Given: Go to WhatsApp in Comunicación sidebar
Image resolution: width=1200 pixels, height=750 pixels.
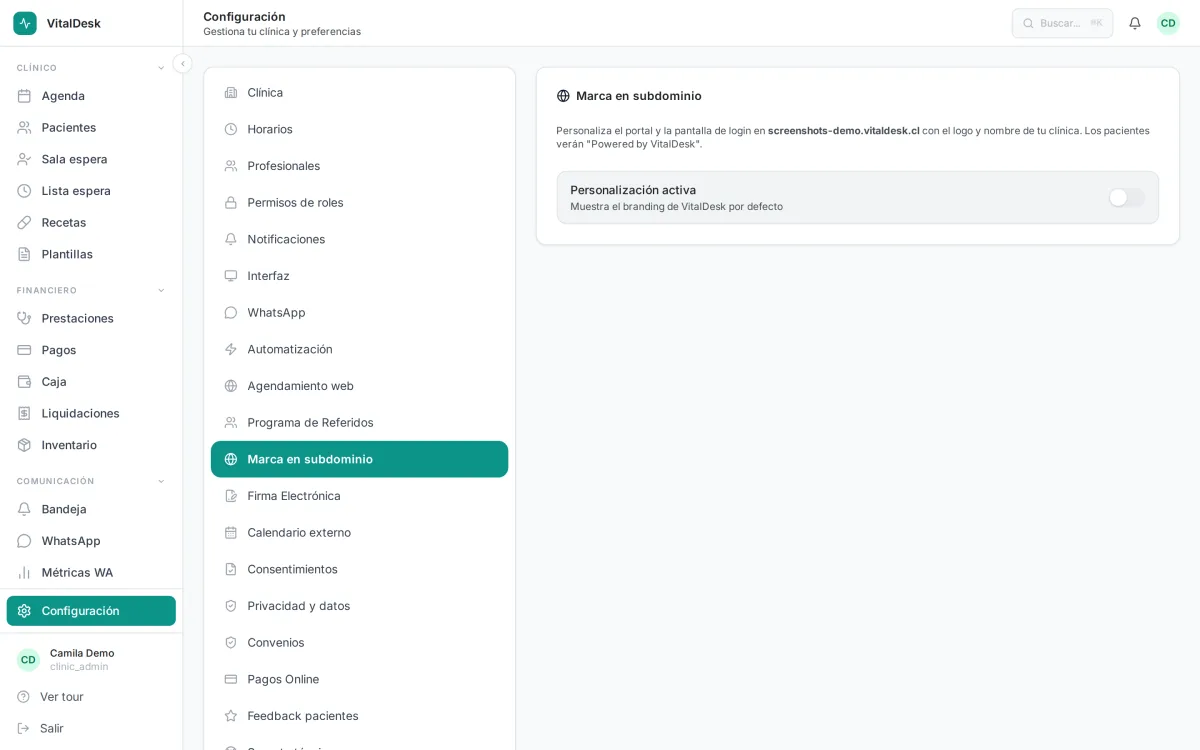Looking at the screenshot, I should [91, 541].
